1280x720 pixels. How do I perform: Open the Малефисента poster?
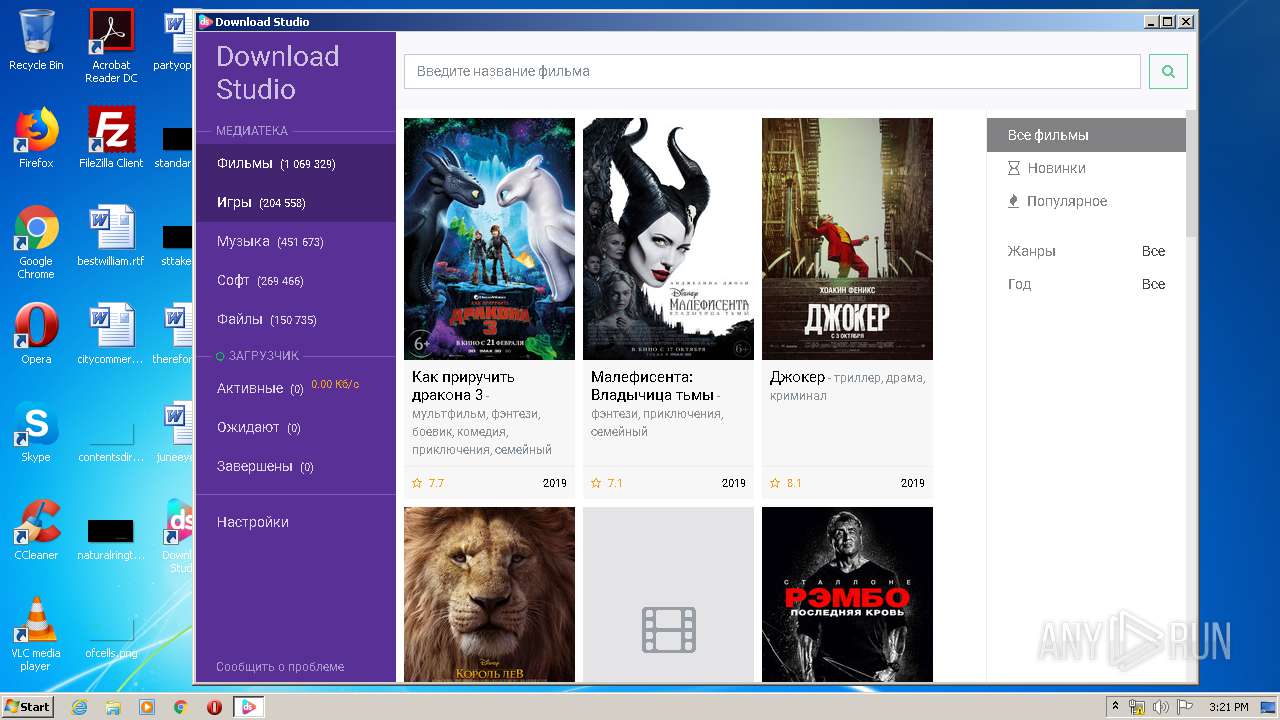[x=668, y=239]
